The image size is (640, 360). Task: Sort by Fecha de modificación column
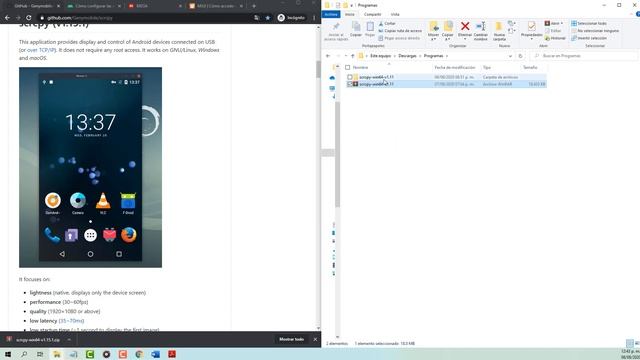(x=455, y=67)
